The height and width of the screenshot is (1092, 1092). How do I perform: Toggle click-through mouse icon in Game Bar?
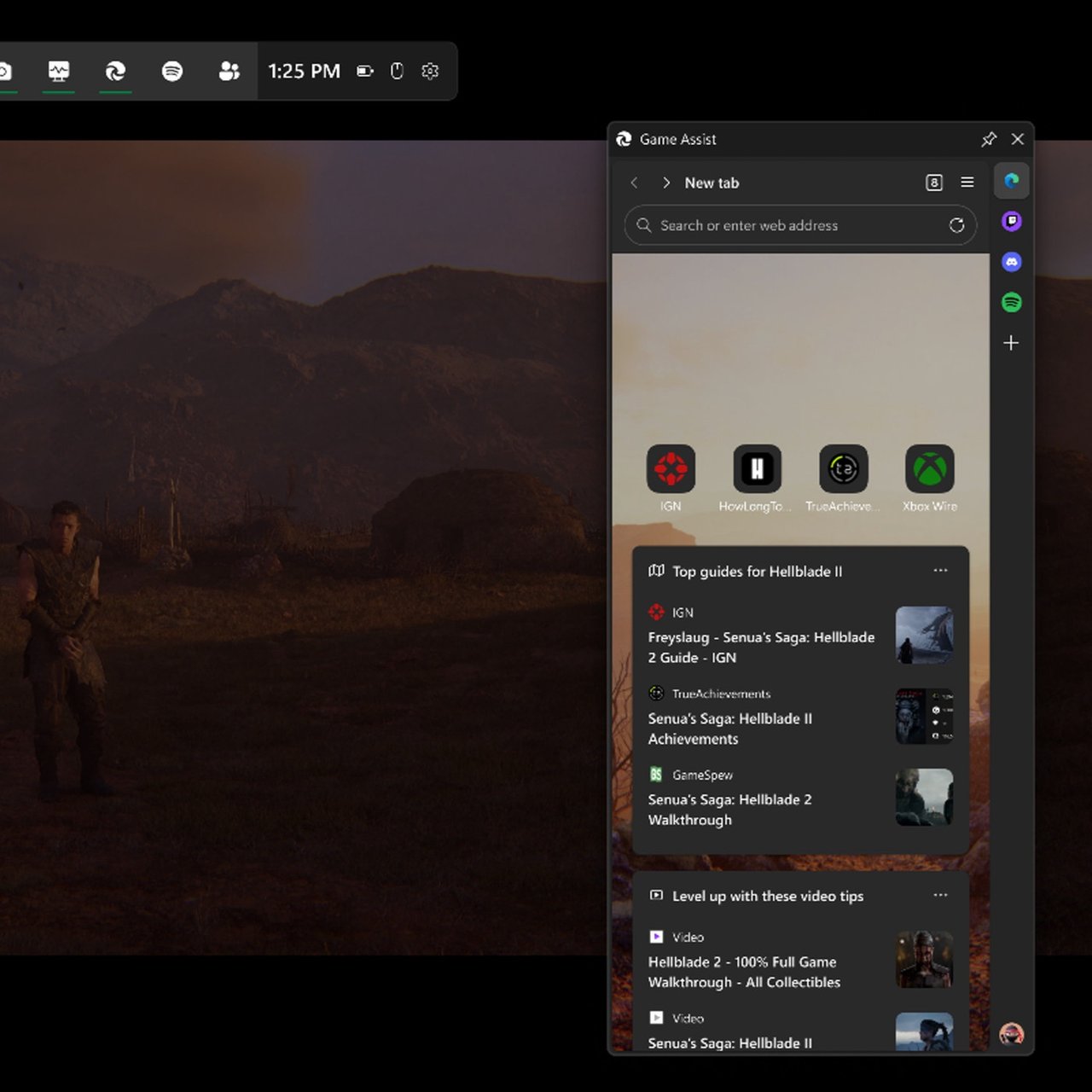[x=397, y=71]
